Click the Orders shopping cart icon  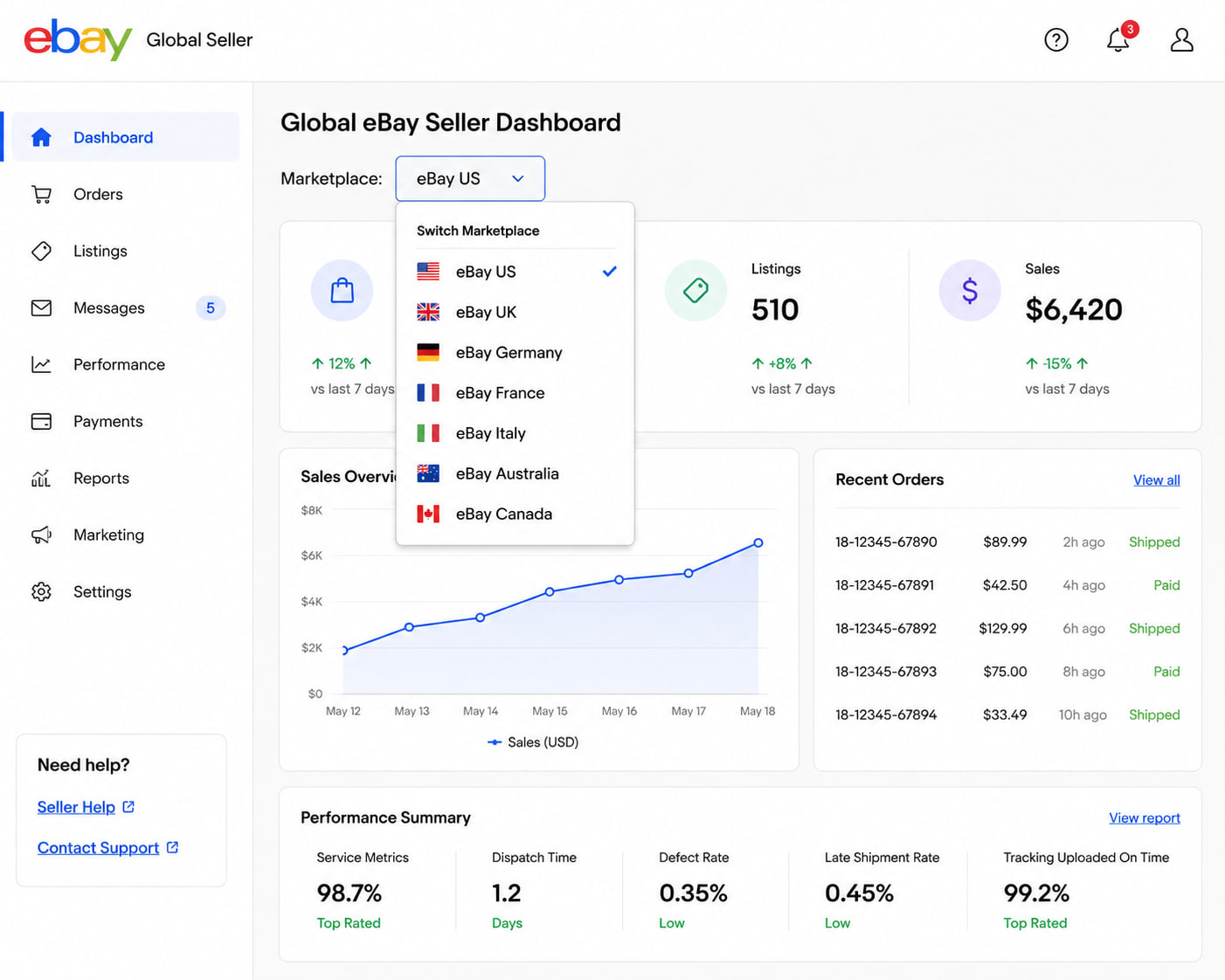pos(41,195)
